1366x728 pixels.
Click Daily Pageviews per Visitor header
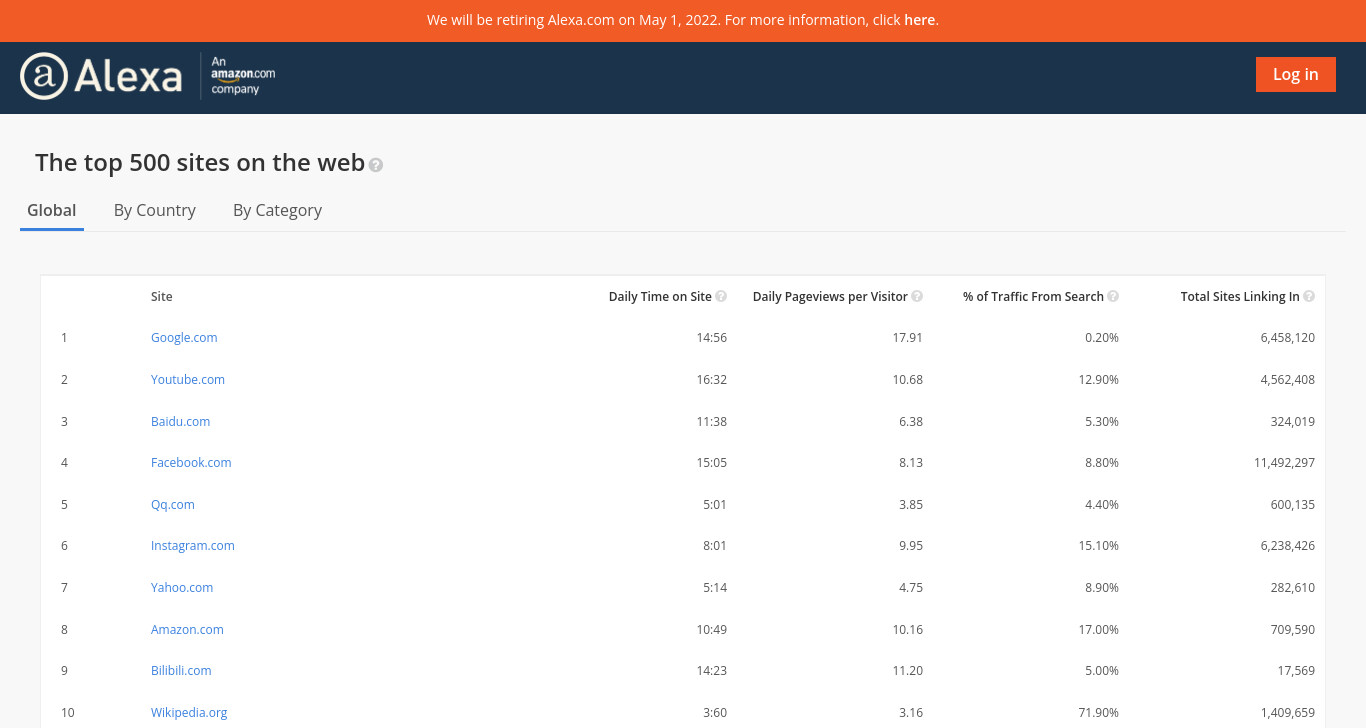click(830, 297)
